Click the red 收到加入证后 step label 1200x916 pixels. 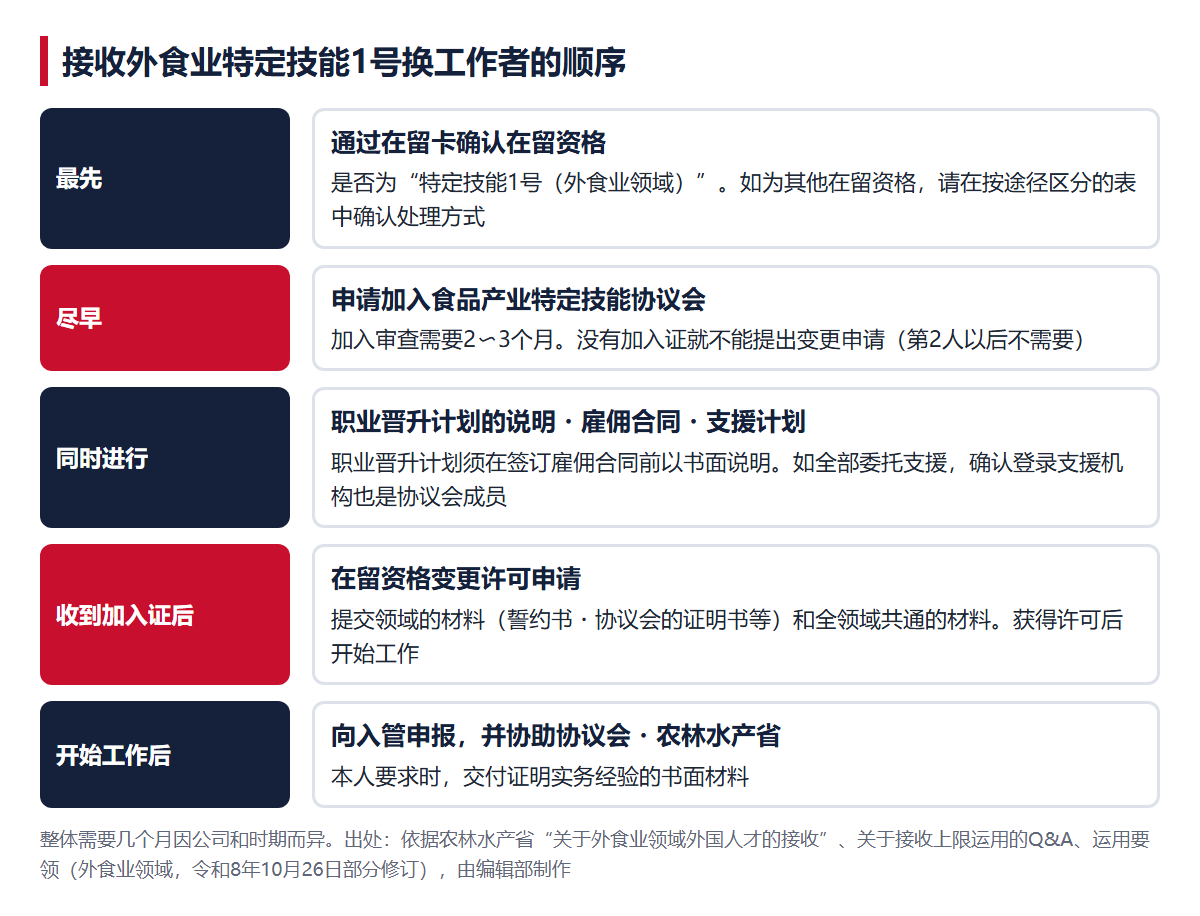click(x=165, y=615)
